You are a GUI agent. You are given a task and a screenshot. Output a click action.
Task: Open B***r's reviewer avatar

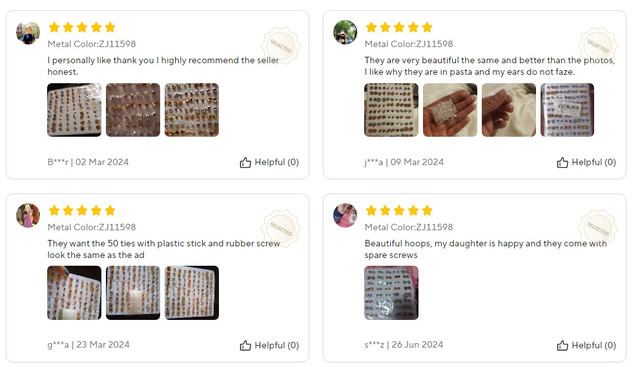tap(28, 33)
